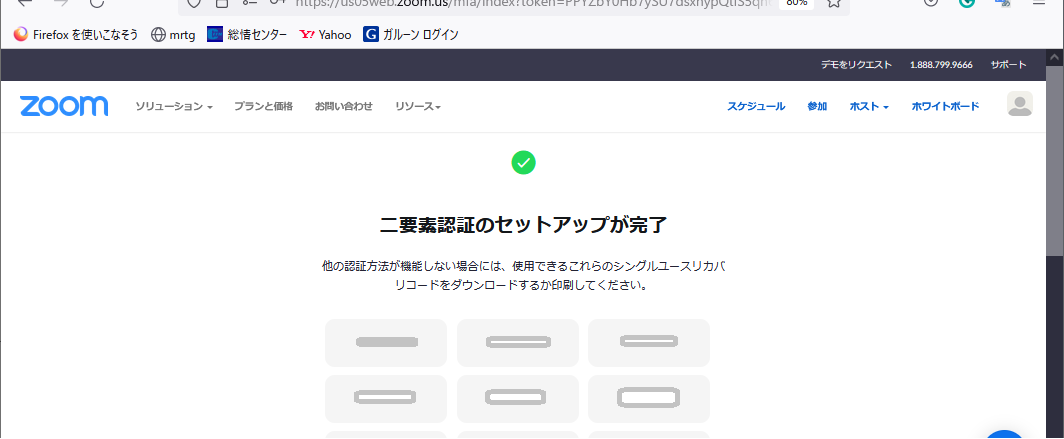
Task: Open the ガルーン ログイン bookmark
Action: click(411, 35)
